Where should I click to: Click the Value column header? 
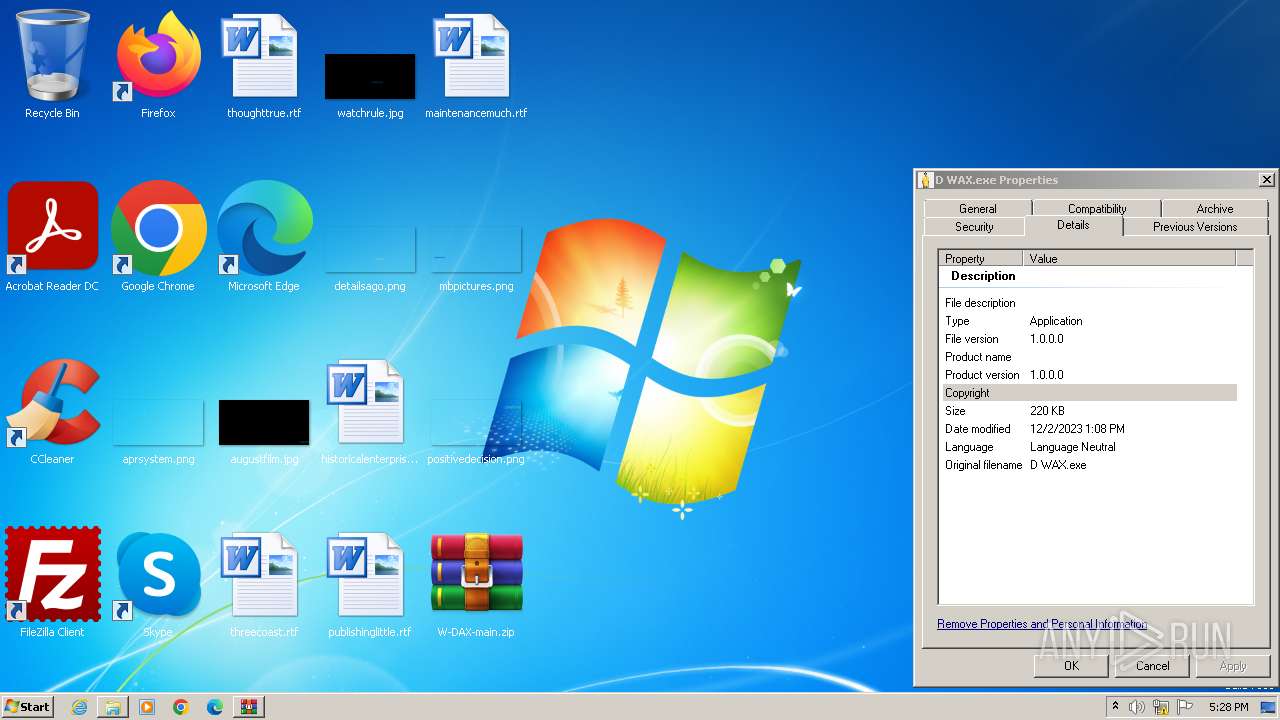point(1130,258)
